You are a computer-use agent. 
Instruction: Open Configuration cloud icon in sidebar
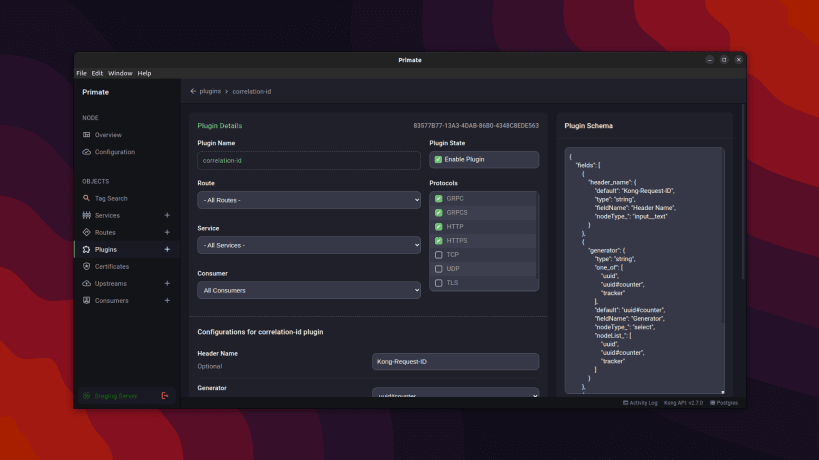pos(87,152)
